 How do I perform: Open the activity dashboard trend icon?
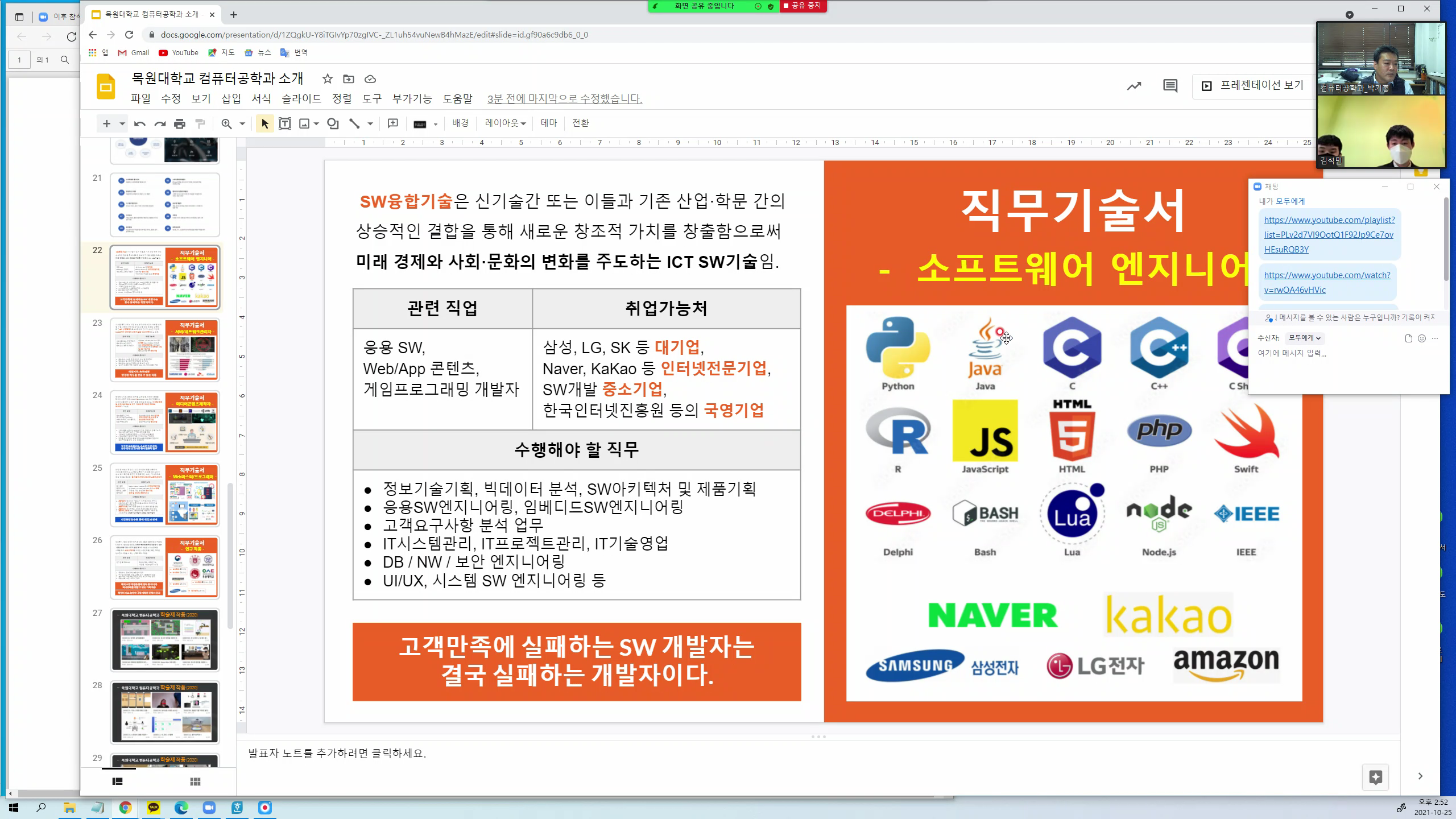1134,86
